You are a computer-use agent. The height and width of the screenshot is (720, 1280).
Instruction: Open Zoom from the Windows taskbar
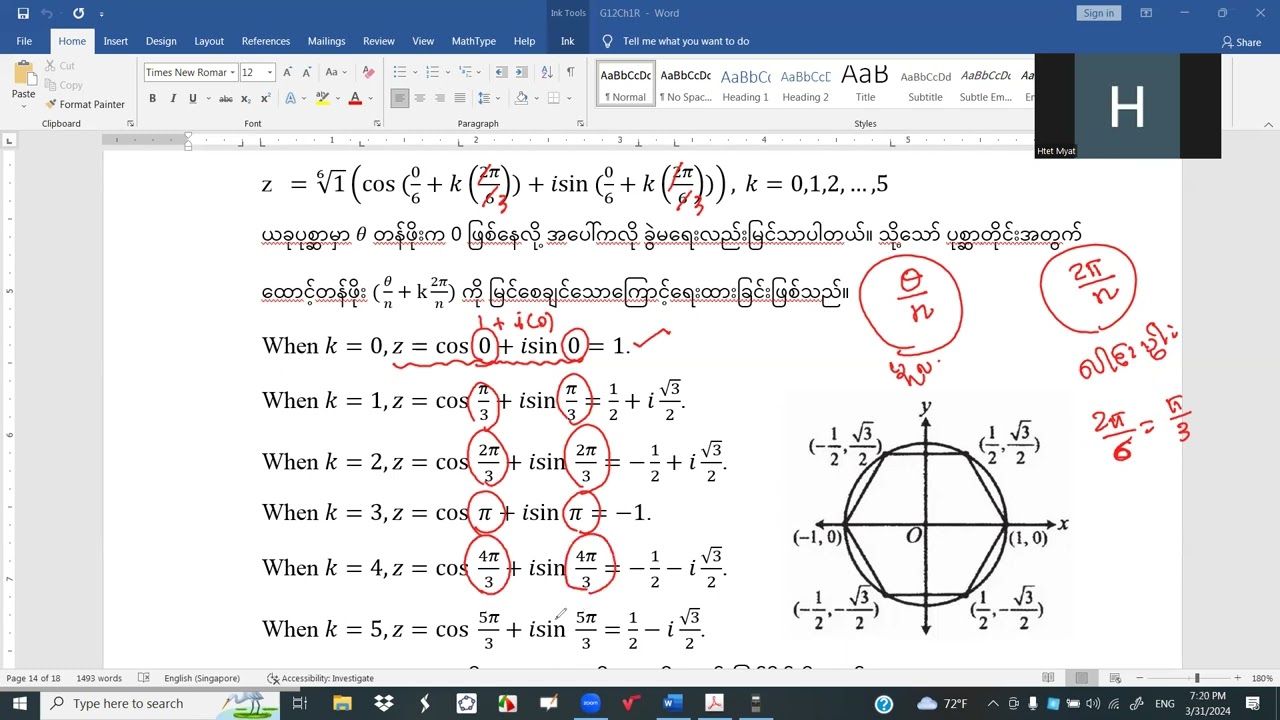coord(590,704)
